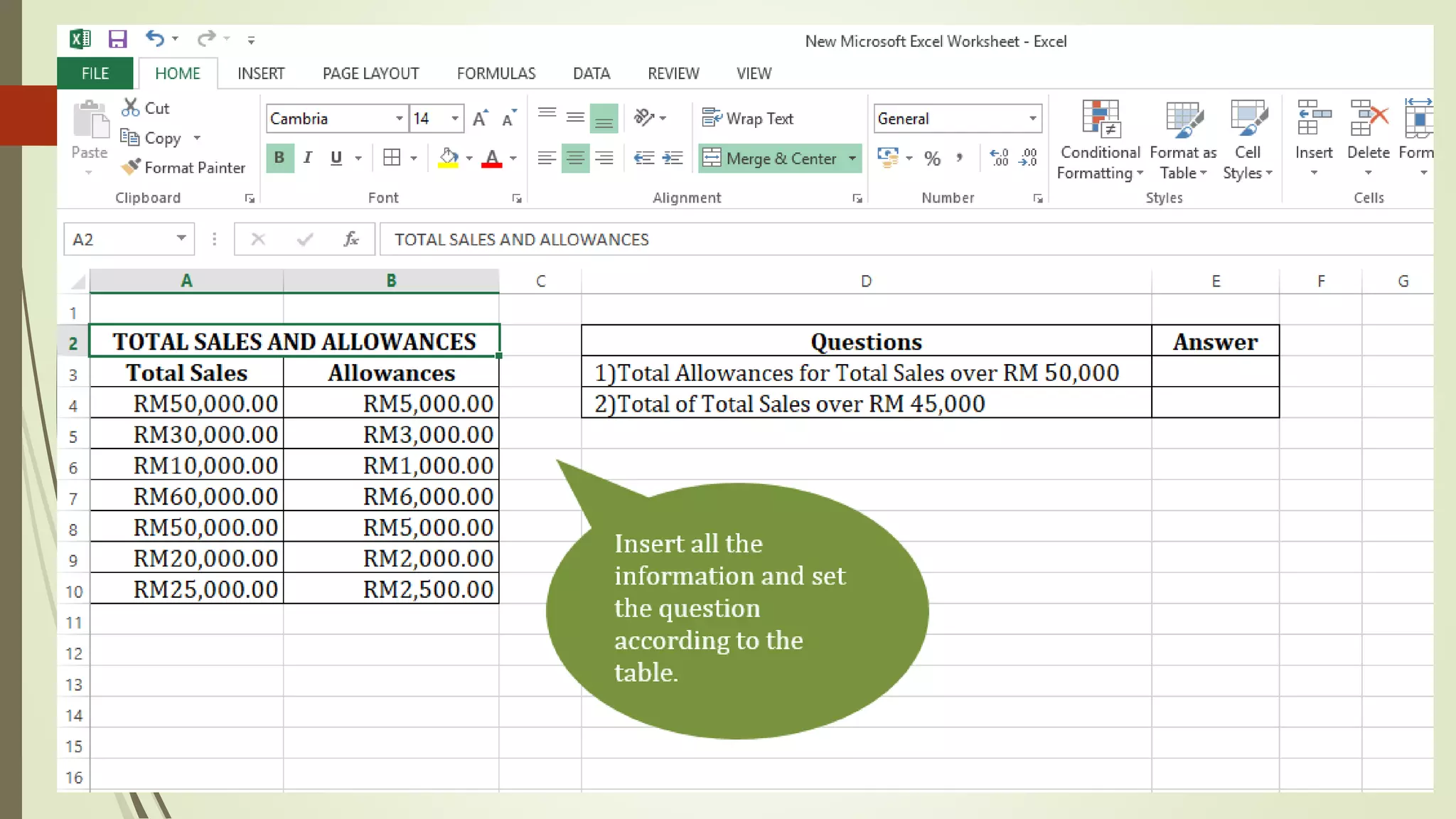Switch to the VIEW tab

[754, 73]
